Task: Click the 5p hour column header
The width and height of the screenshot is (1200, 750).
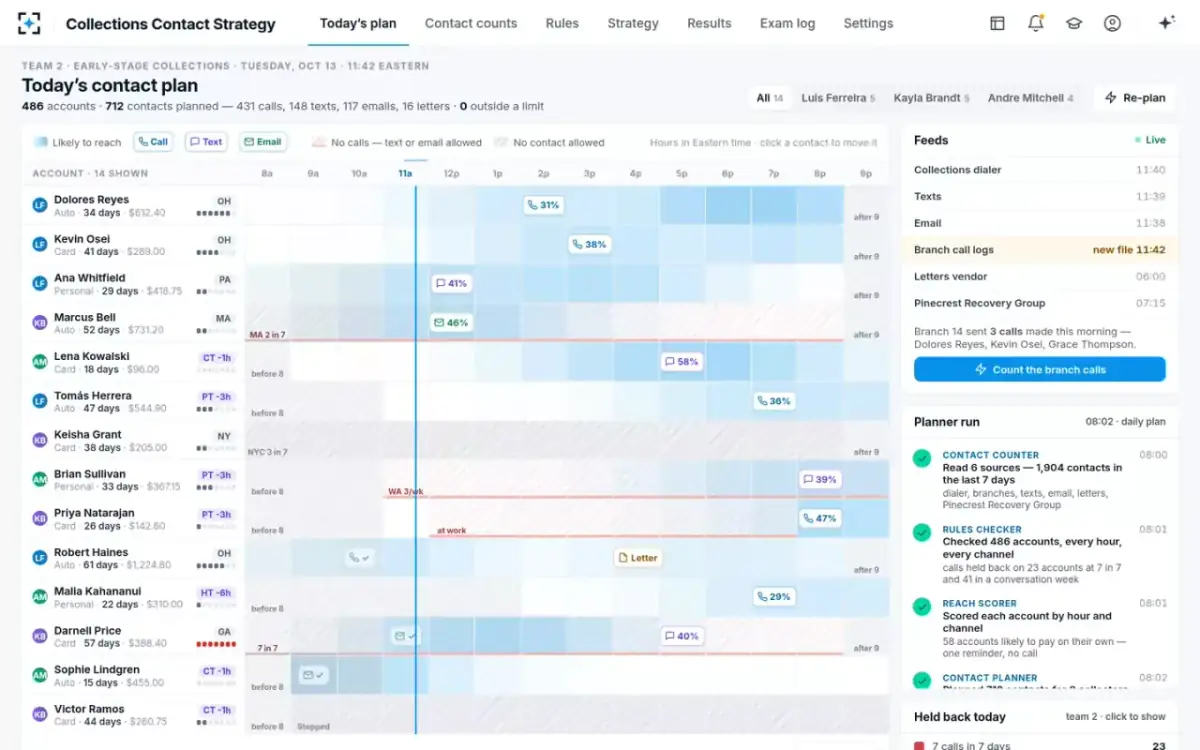Action: (x=681, y=174)
